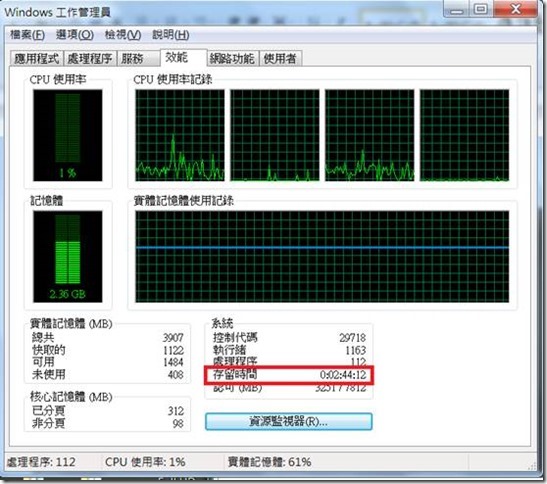Image resolution: width=547 pixels, height=484 pixels.
Task: Minimize the Task Manager window
Action: pos(456,9)
